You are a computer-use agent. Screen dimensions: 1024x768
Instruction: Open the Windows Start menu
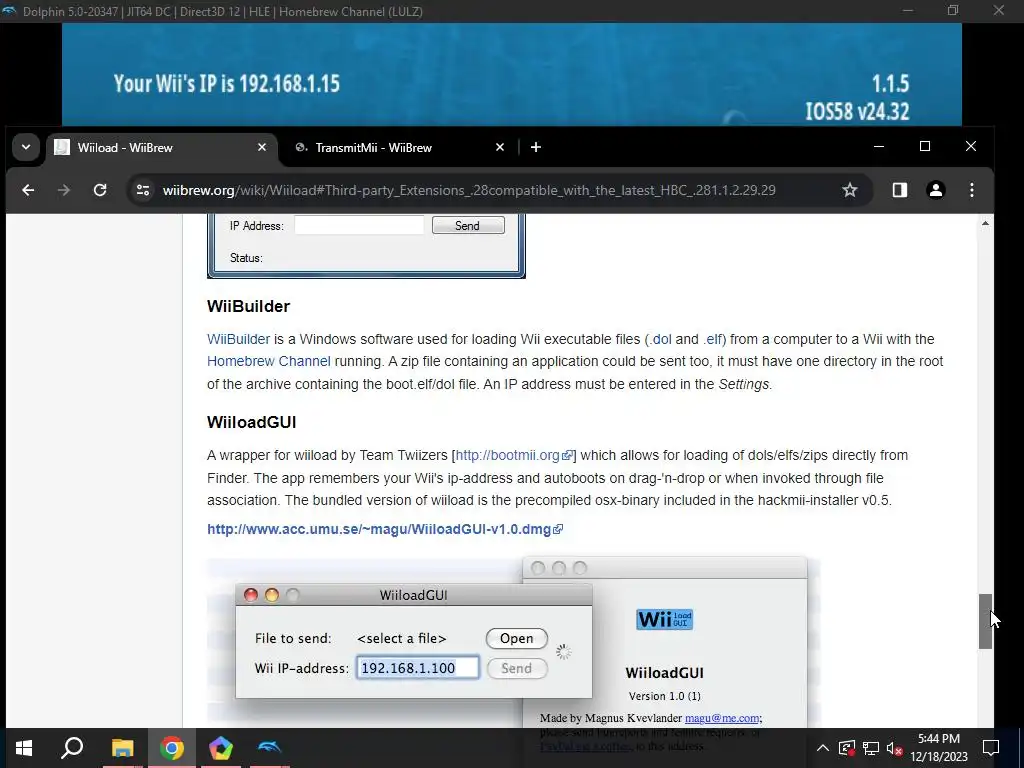point(24,748)
